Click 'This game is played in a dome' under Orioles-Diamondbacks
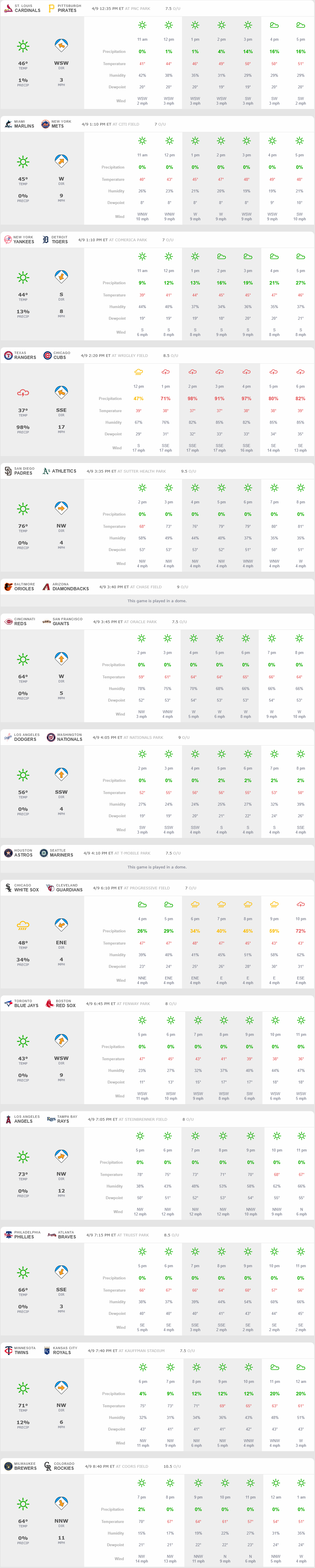The height and width of the screenshot is (1568, 315). [157, 601]
